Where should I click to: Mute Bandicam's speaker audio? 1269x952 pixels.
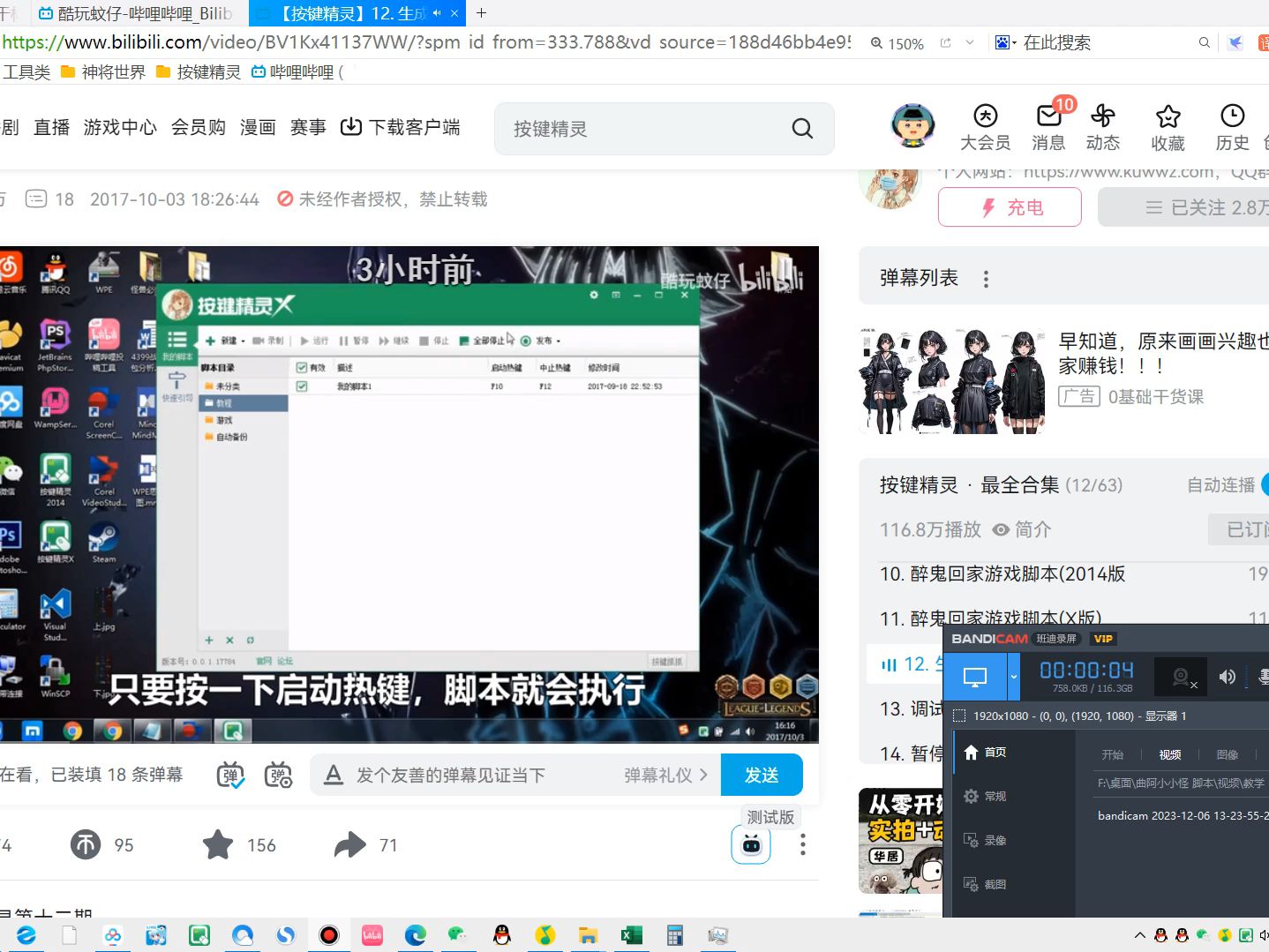click(1227, 676)
